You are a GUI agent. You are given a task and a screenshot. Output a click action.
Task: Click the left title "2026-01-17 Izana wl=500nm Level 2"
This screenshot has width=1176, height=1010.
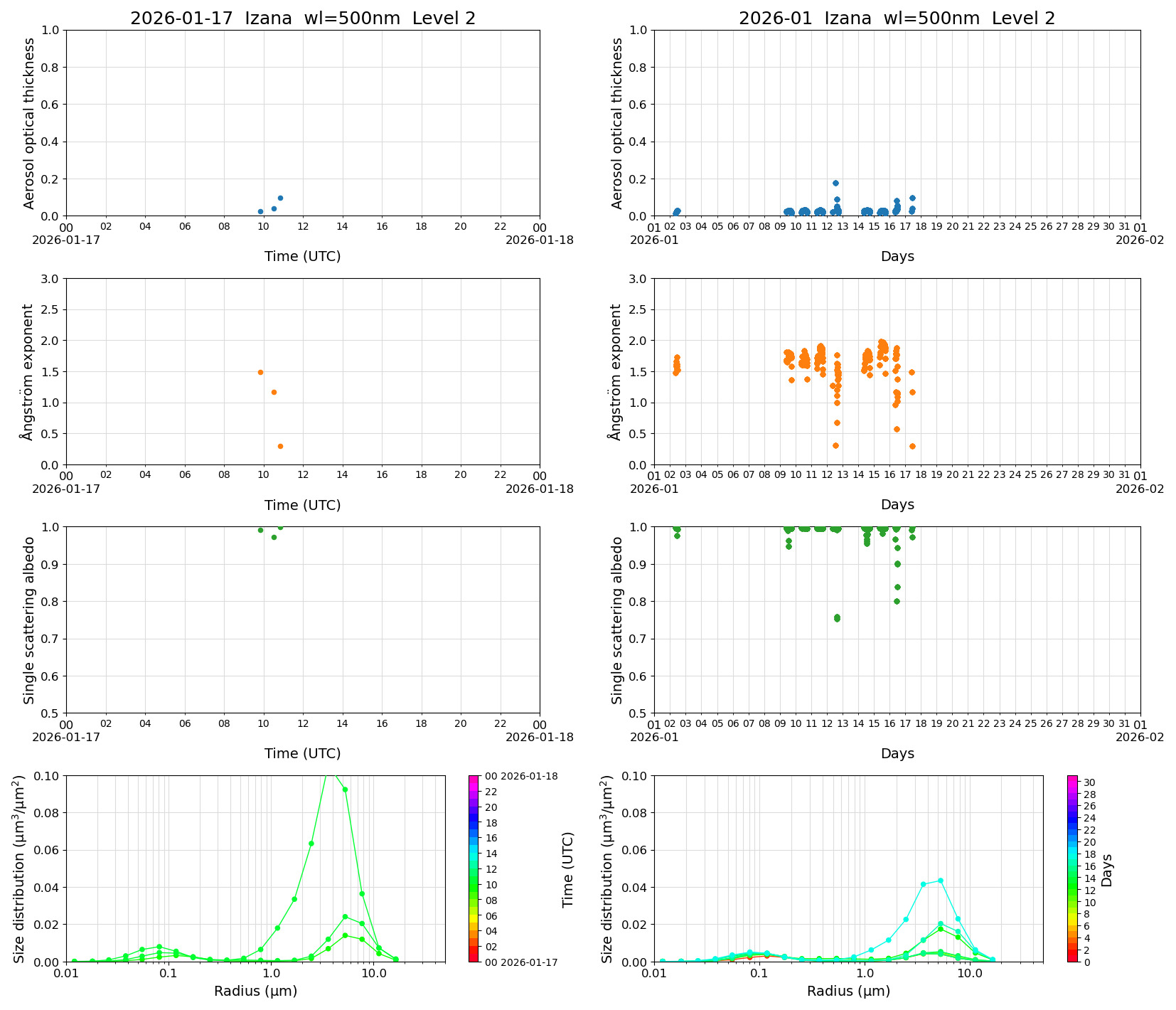point(302,18)
